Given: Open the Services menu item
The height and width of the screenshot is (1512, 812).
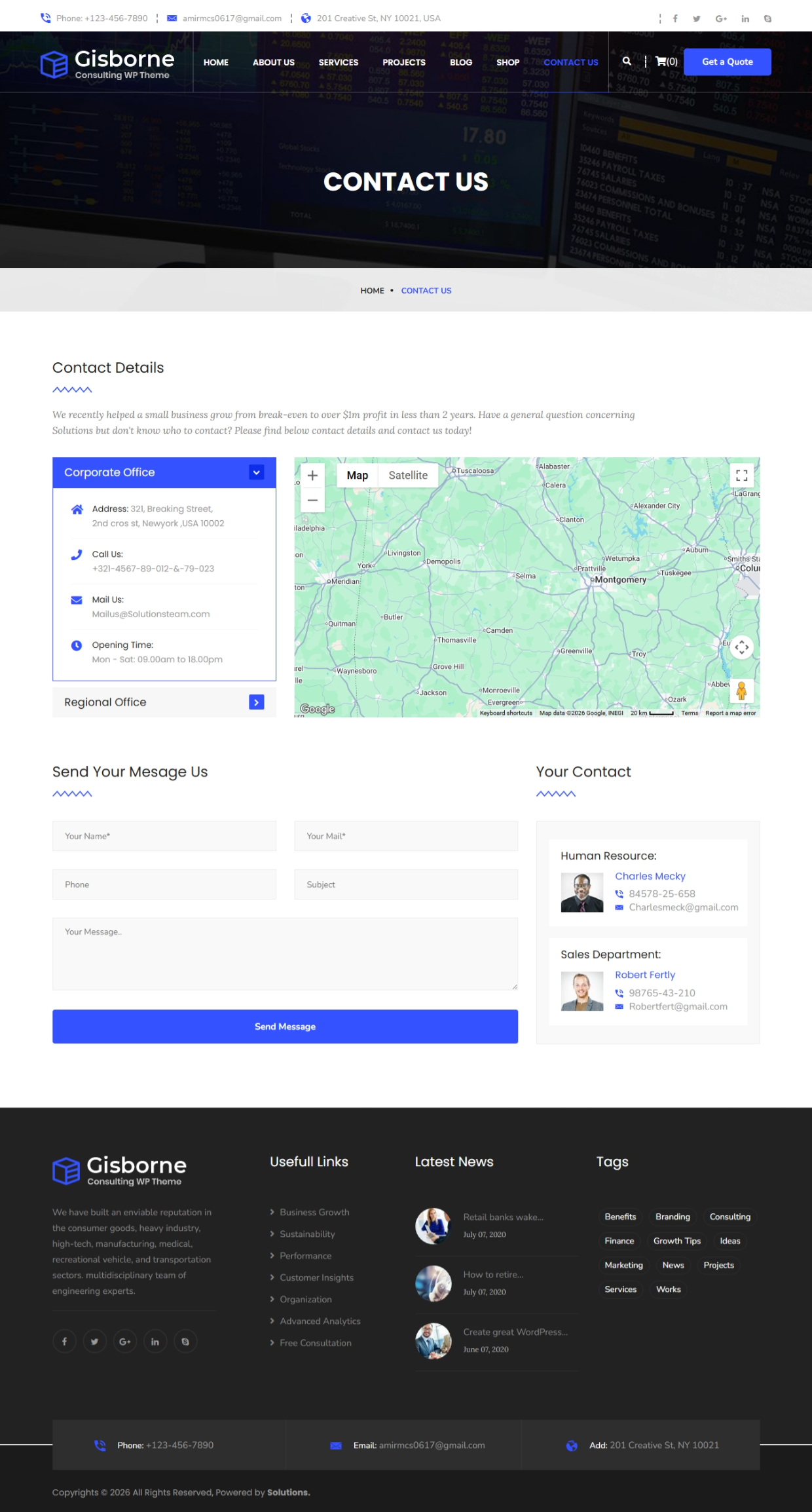Looking at the screenshot, I should tap(338, 62).
